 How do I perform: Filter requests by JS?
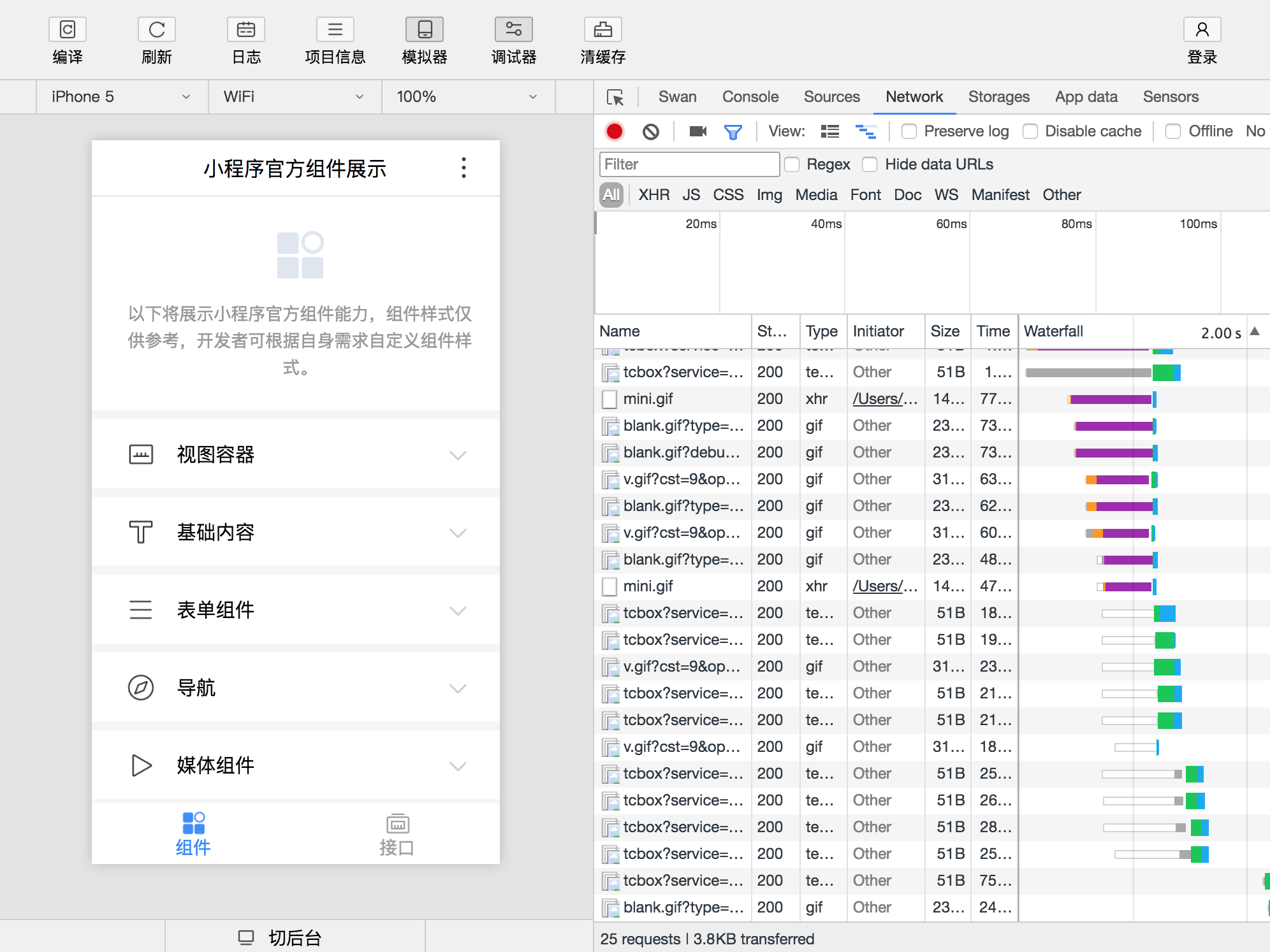click(x=691, y=195)
